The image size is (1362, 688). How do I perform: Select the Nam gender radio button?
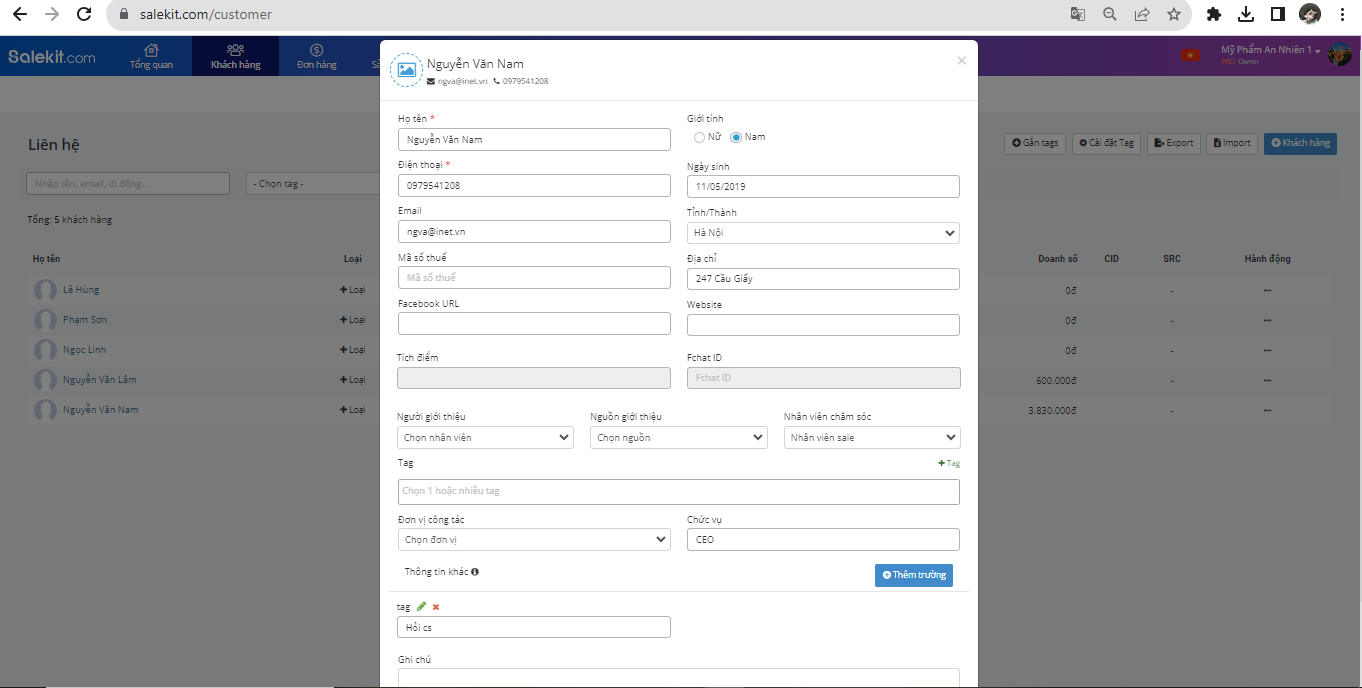click(x=737, y=137)
